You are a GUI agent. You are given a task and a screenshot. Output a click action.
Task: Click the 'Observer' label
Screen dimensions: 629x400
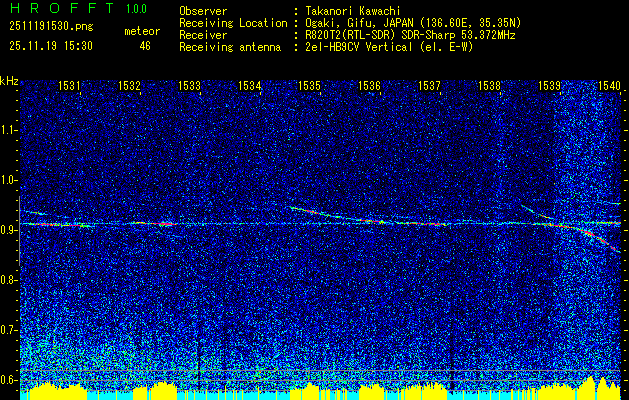tap(203, 11)
